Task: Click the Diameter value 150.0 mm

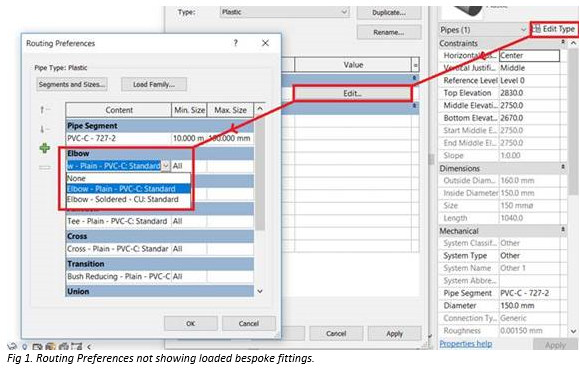Action: 529,306
